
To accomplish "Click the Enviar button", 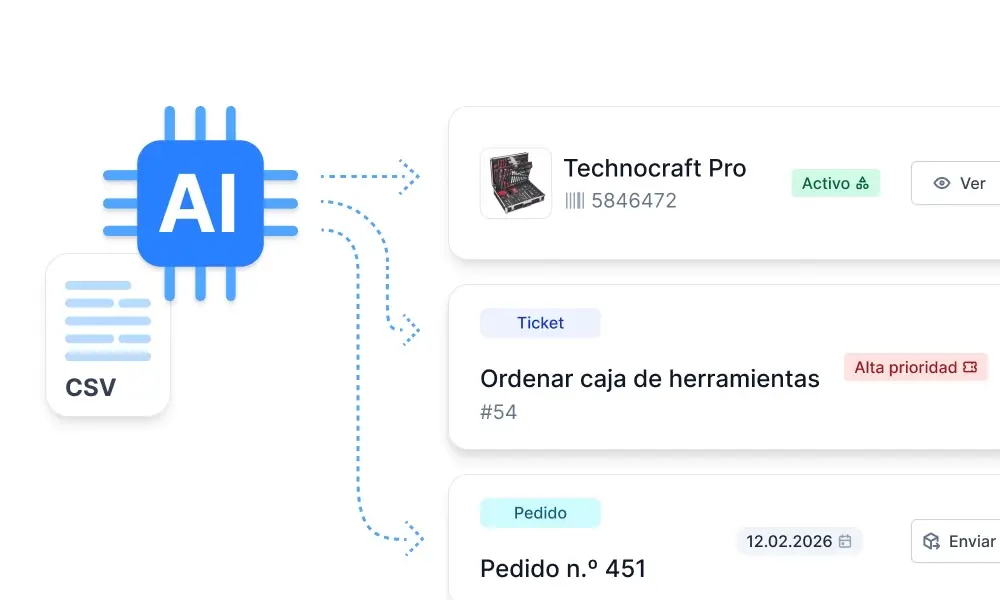I will 955,541.
